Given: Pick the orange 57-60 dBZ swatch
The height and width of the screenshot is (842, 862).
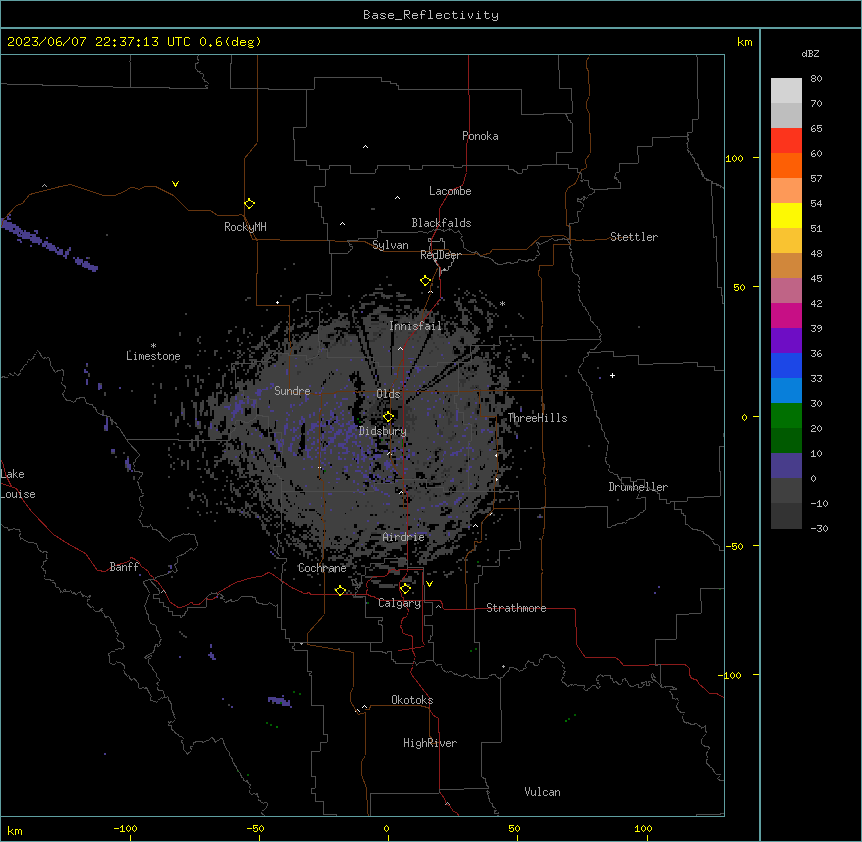Looking at the screenshot, I should (x=786, y=165).
